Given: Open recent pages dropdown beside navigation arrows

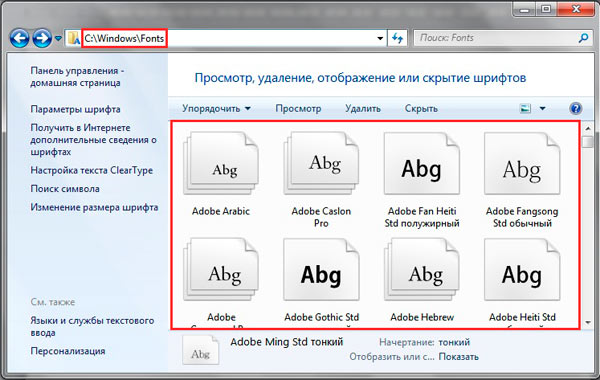Looking at the screenshot, I should (58, 38).
